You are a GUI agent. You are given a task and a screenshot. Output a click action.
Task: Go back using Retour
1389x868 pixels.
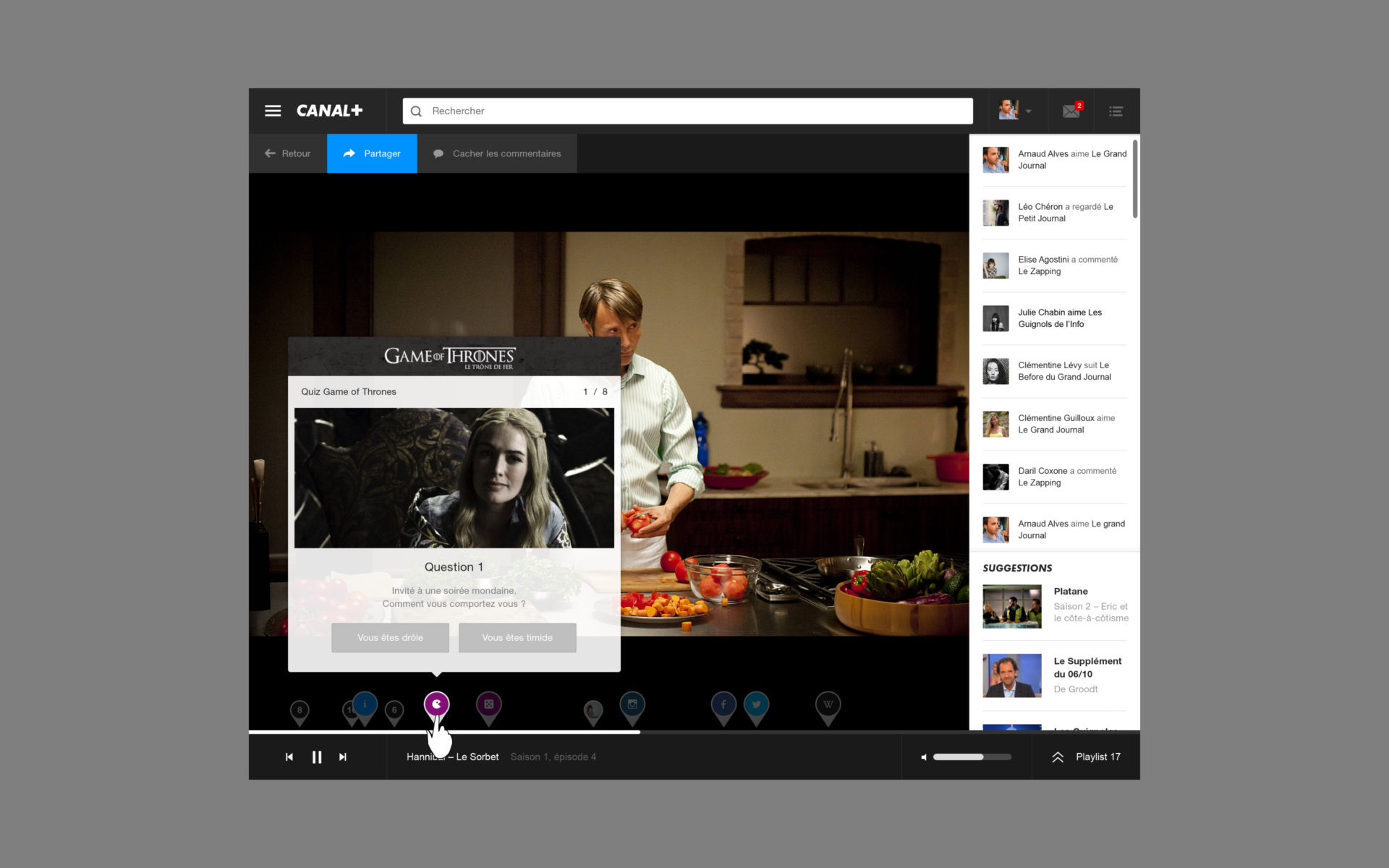(x=288, y=153)
